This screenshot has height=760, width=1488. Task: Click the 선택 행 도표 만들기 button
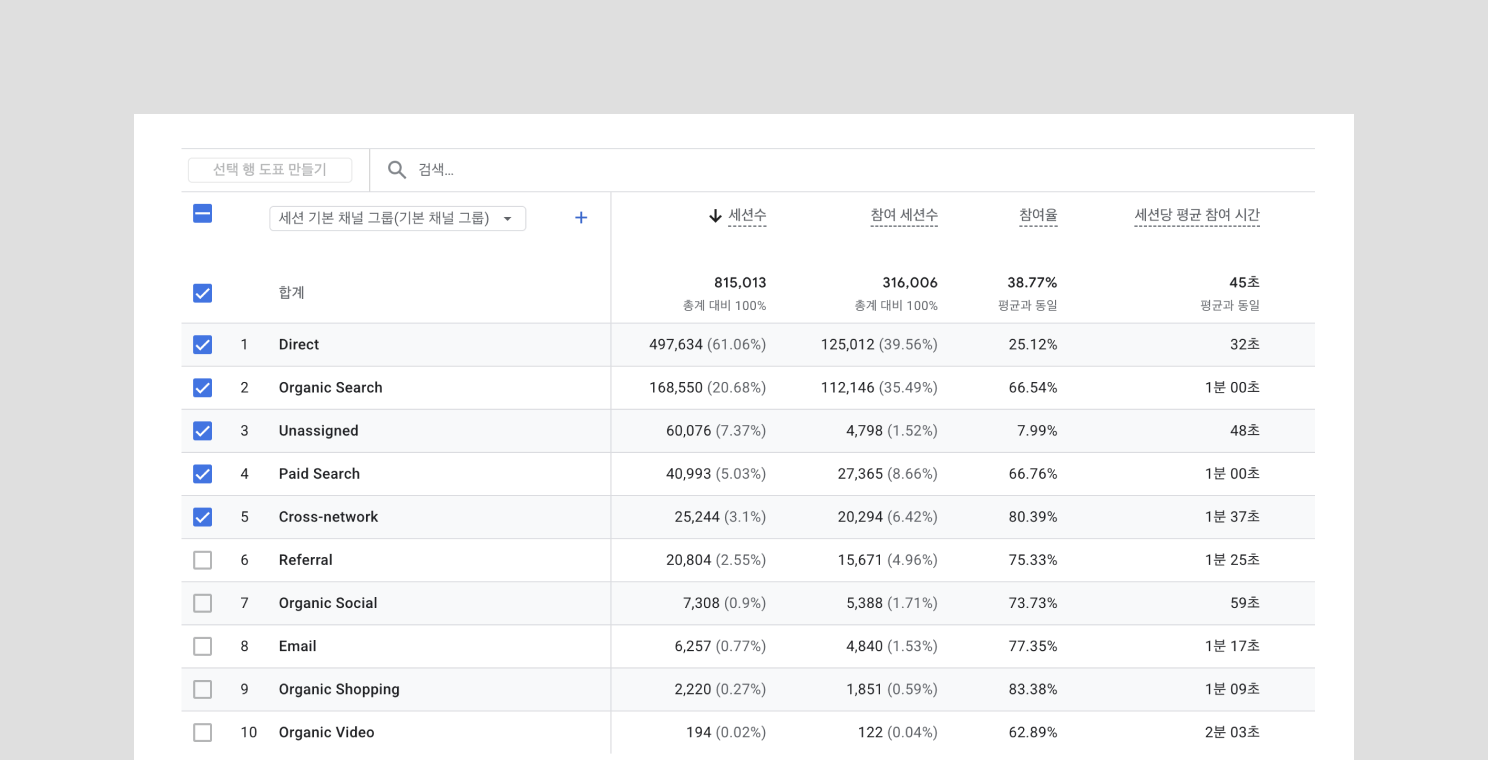(x=270, y=170)
